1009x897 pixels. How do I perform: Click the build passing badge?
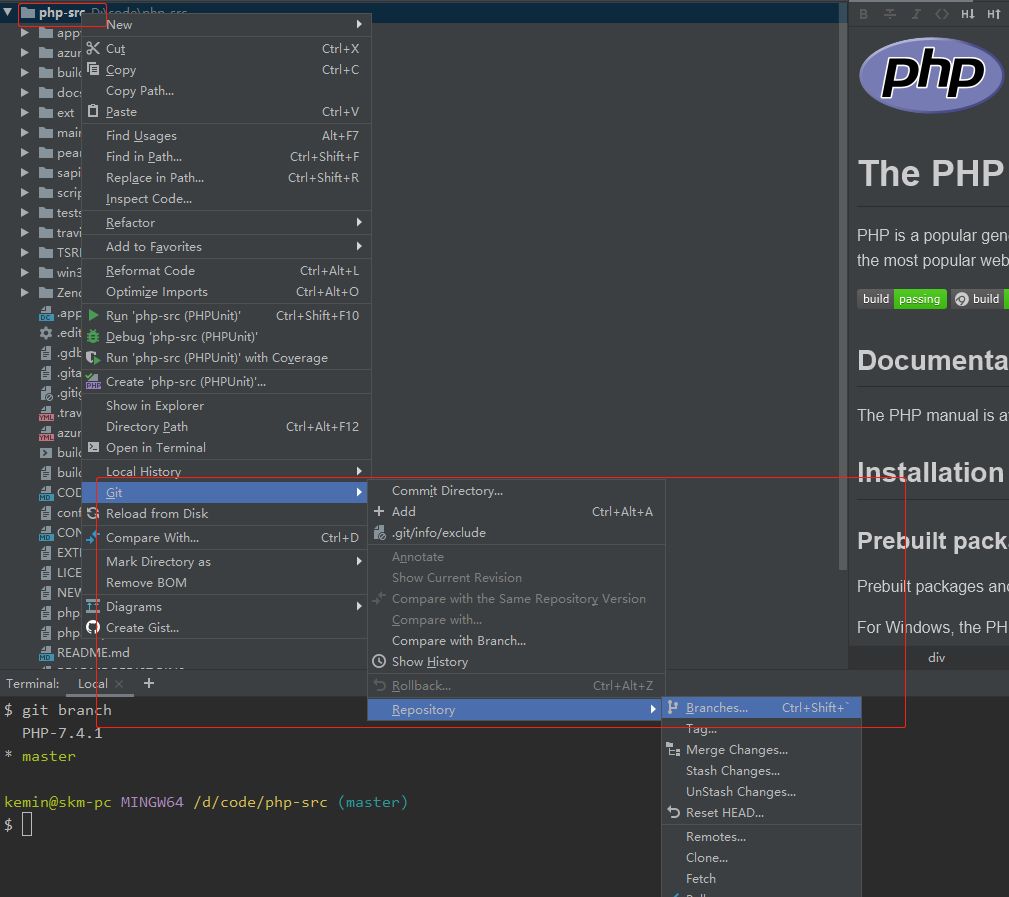(902, 299)
